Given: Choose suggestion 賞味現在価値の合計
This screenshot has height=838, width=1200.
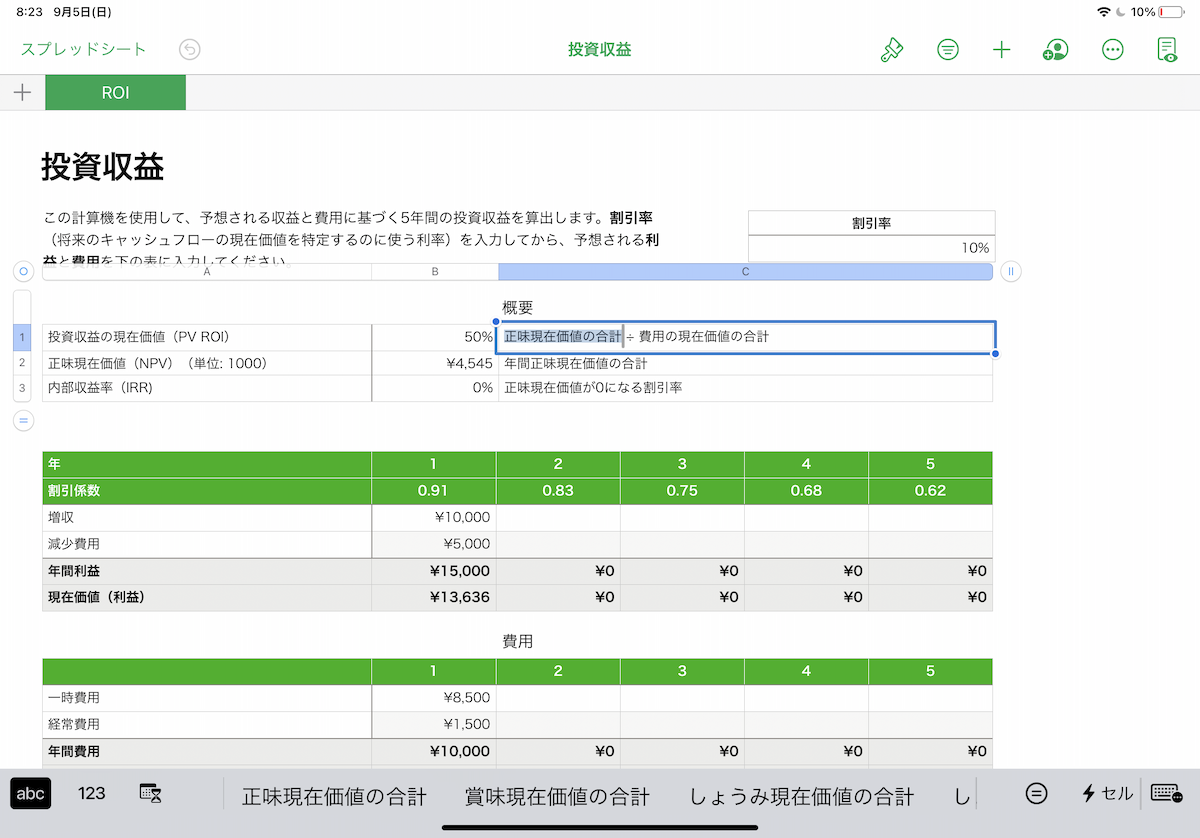Looking at the screenshot, I should (557, 796).
